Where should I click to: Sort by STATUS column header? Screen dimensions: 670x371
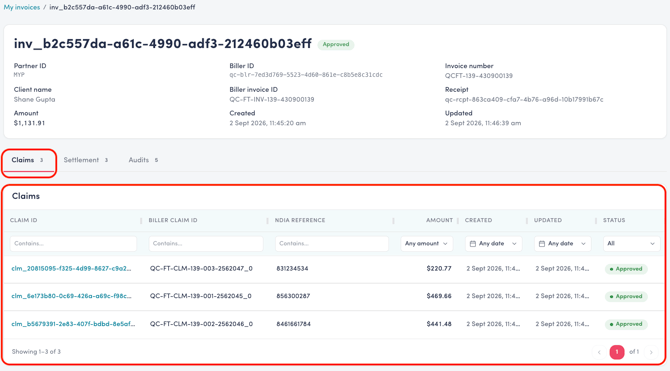pos(614,220)
